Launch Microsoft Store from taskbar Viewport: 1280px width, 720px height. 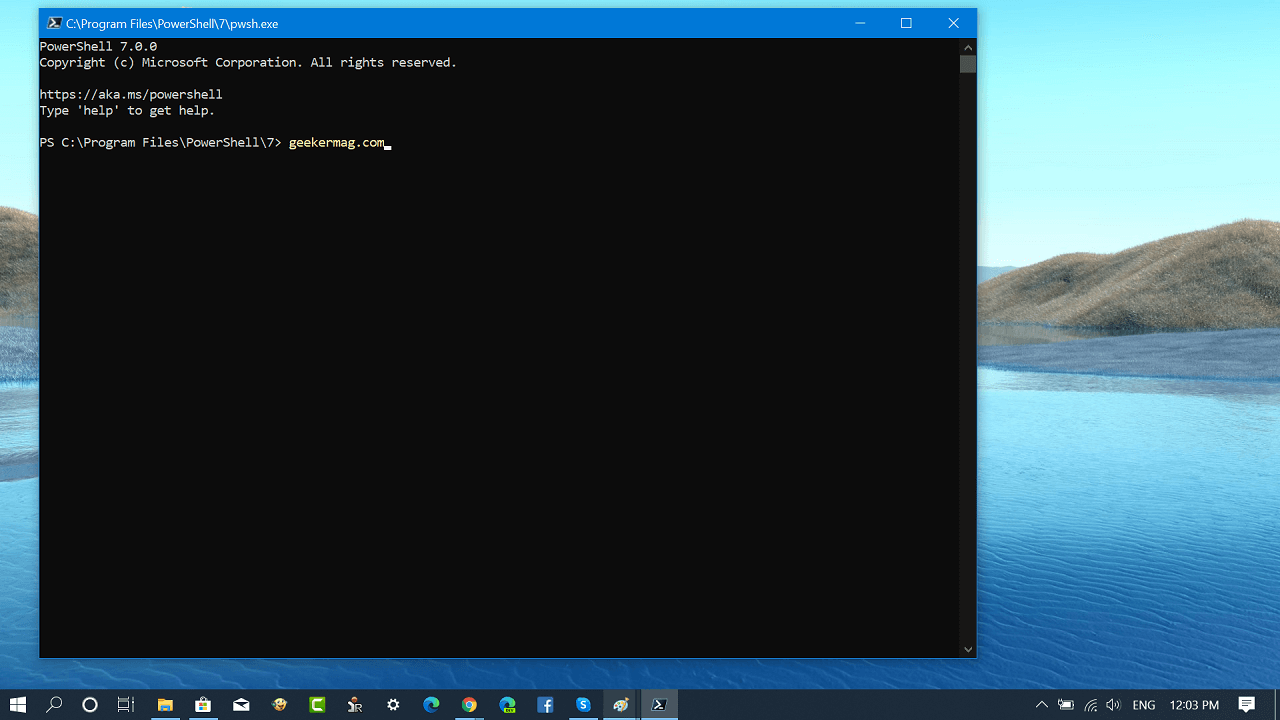click(203, 705)
